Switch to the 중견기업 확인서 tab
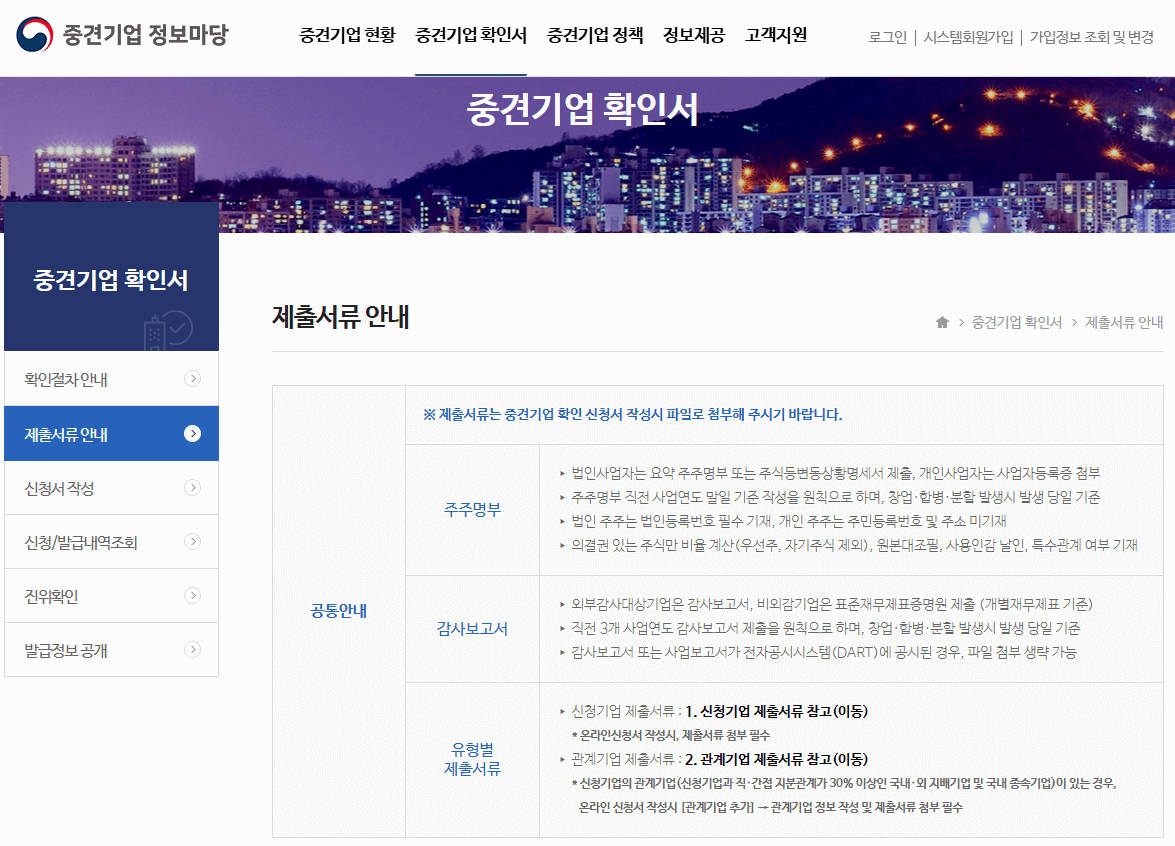The image size is (1175, 846). tap(470, 35)
